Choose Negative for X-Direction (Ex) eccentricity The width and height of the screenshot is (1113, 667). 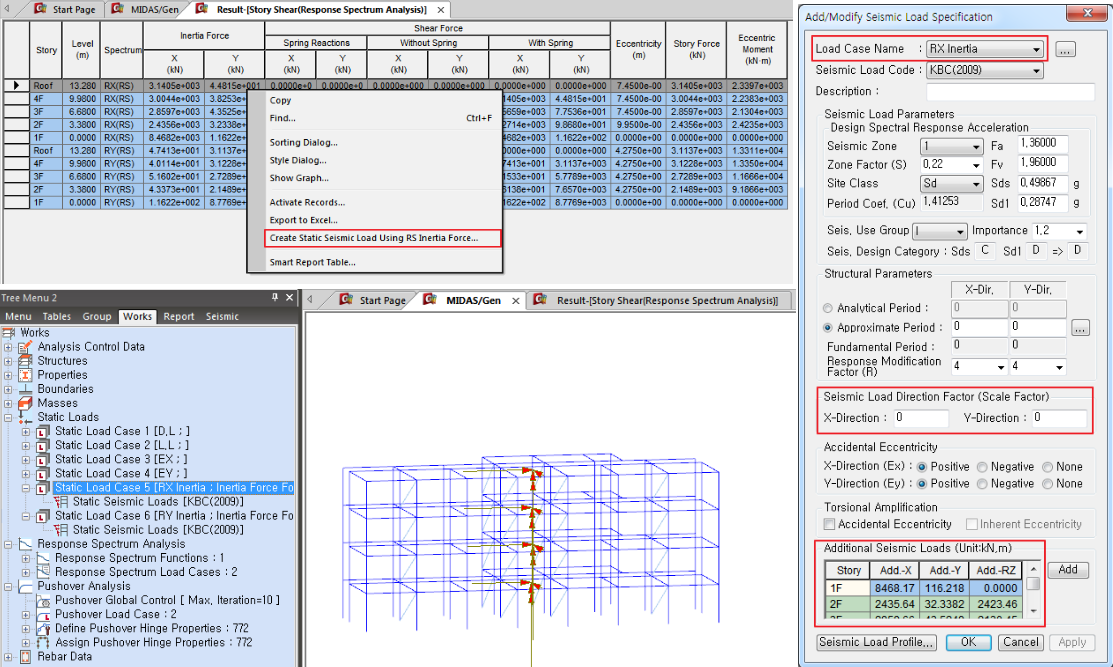coord(982,467)
